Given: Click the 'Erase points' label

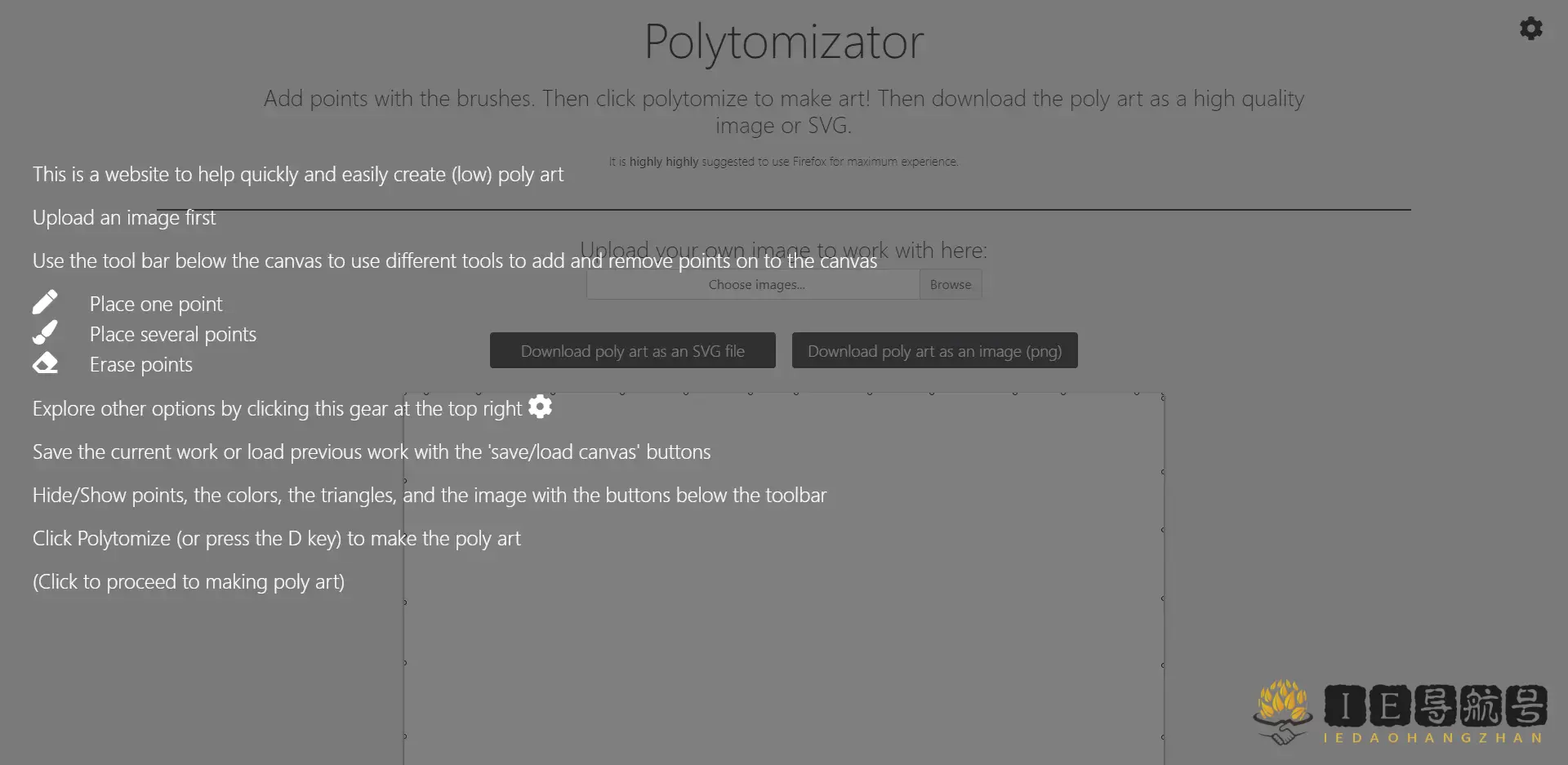Looking at the screenshot, I should (140, 364).
